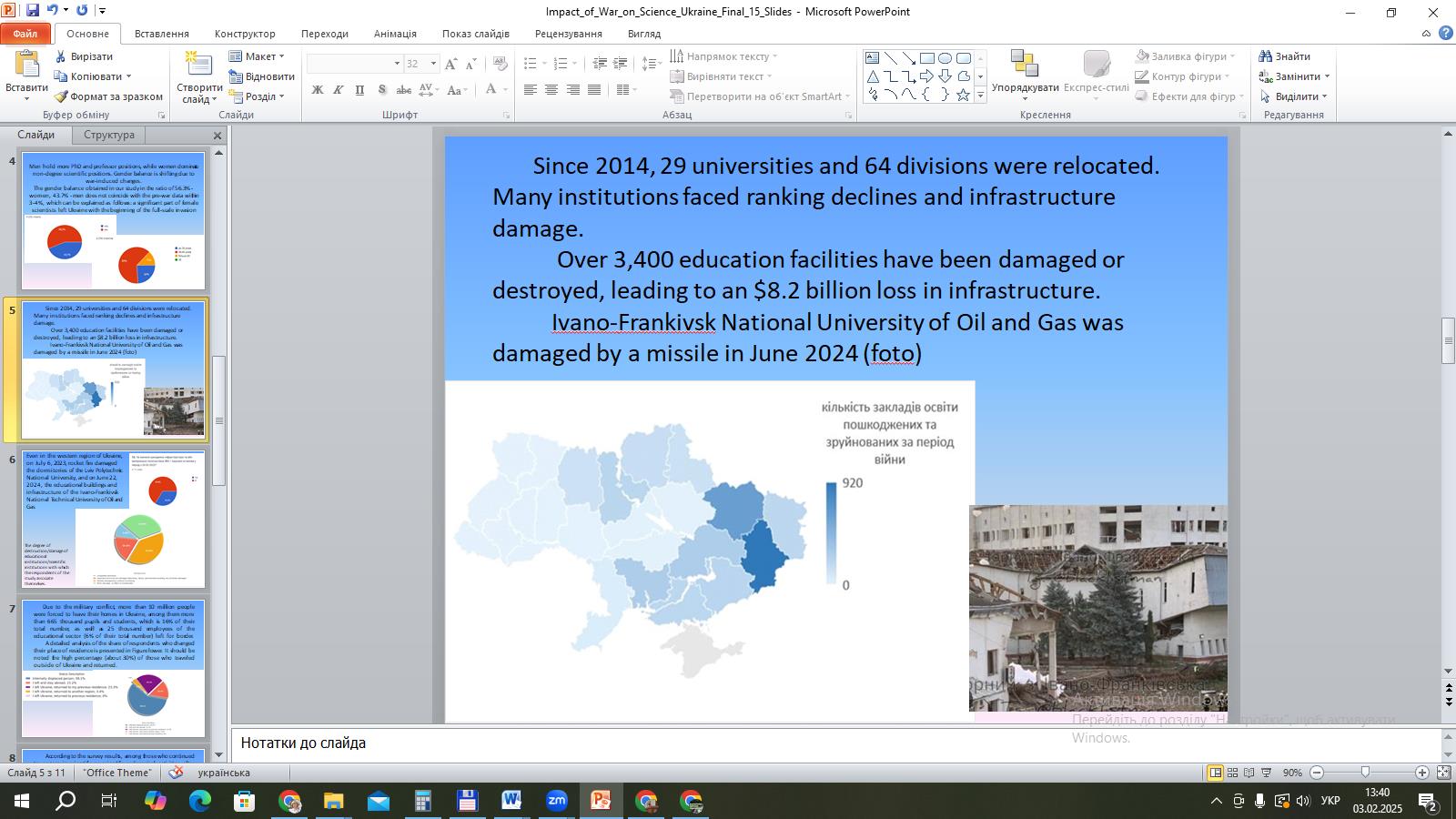Click the Format Painter brush icon
This screenshot has height=819, width=1456.
coord(61,96)
